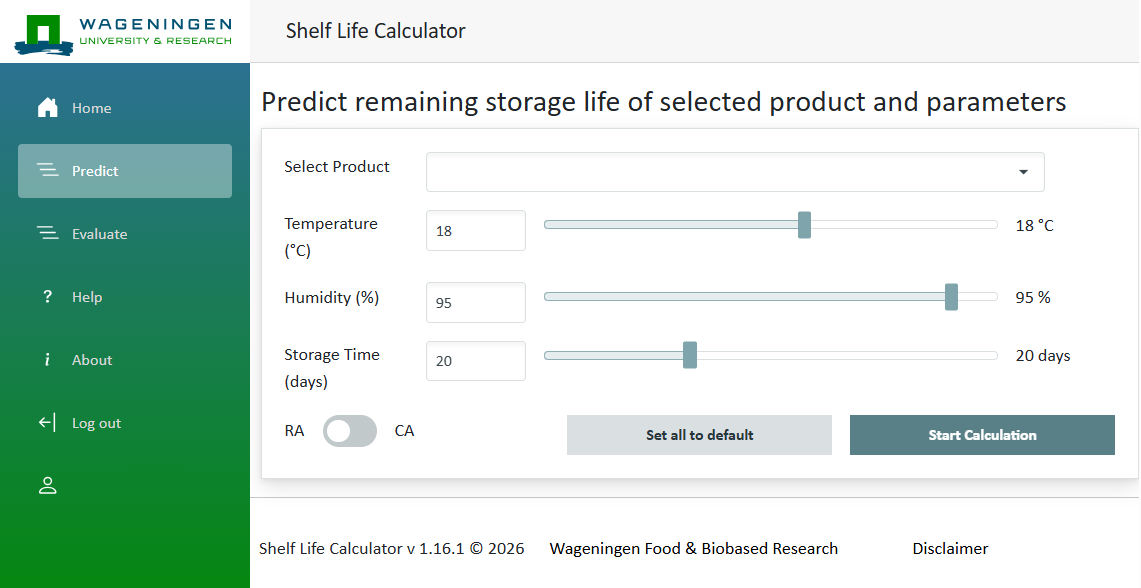Toggle the RA/CA storage switch
The image size is (1141, 588).
pos(350,431)
